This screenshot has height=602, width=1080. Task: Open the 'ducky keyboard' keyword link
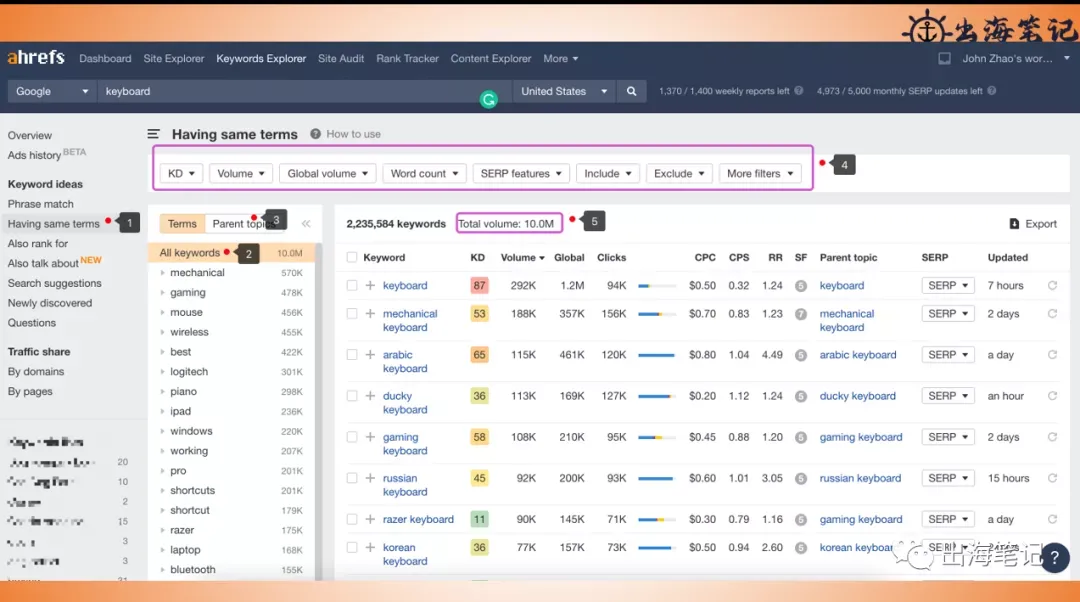(404, 403)
